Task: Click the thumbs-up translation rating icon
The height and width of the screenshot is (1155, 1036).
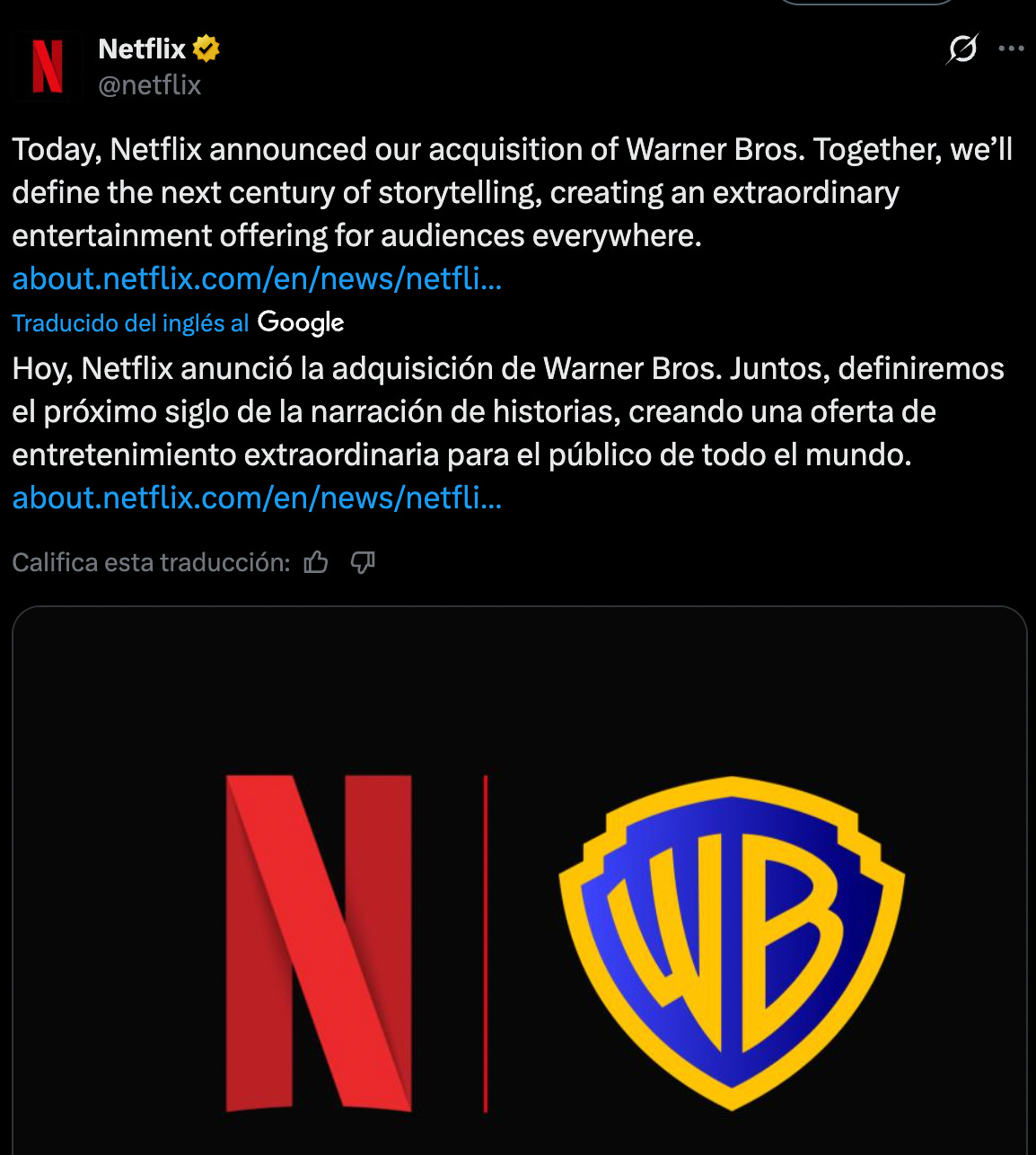Action: coord(316,562)
